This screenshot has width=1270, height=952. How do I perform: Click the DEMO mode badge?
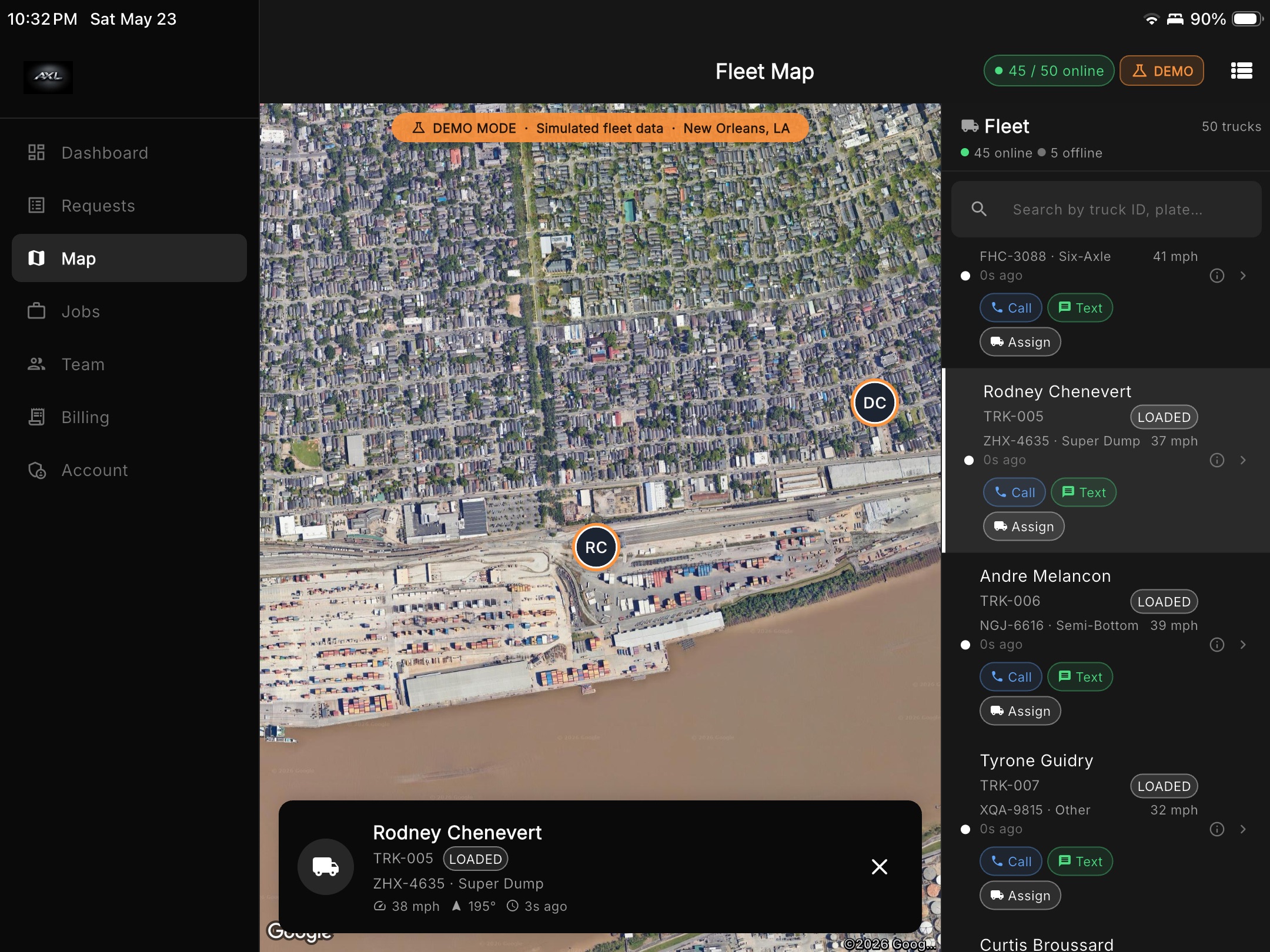pos(1162,71)
